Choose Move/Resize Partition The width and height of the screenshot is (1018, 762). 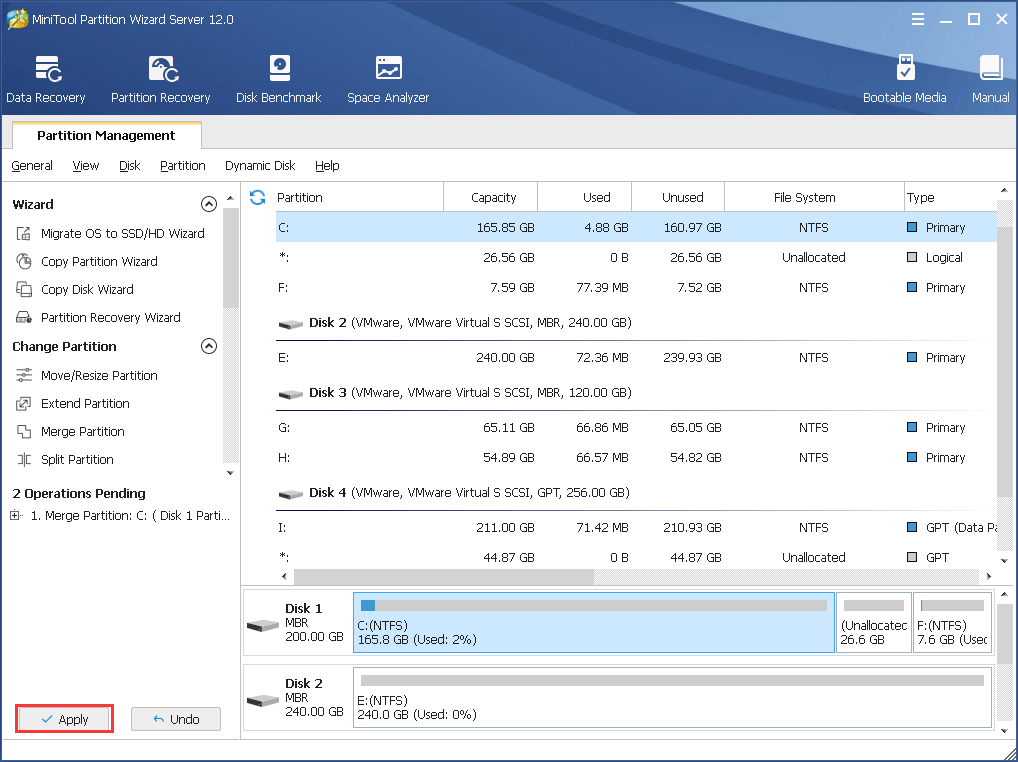coord(99,376)
